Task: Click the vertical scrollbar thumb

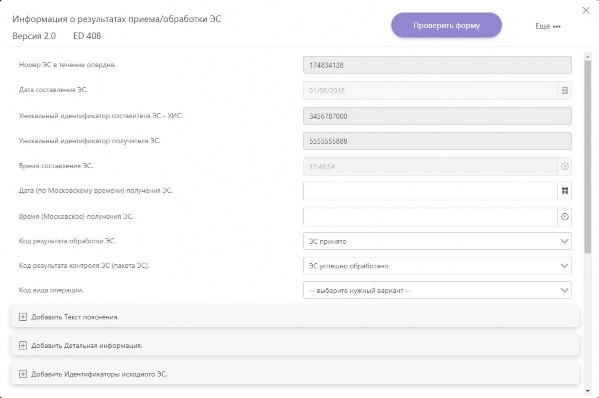Action: 588,157
